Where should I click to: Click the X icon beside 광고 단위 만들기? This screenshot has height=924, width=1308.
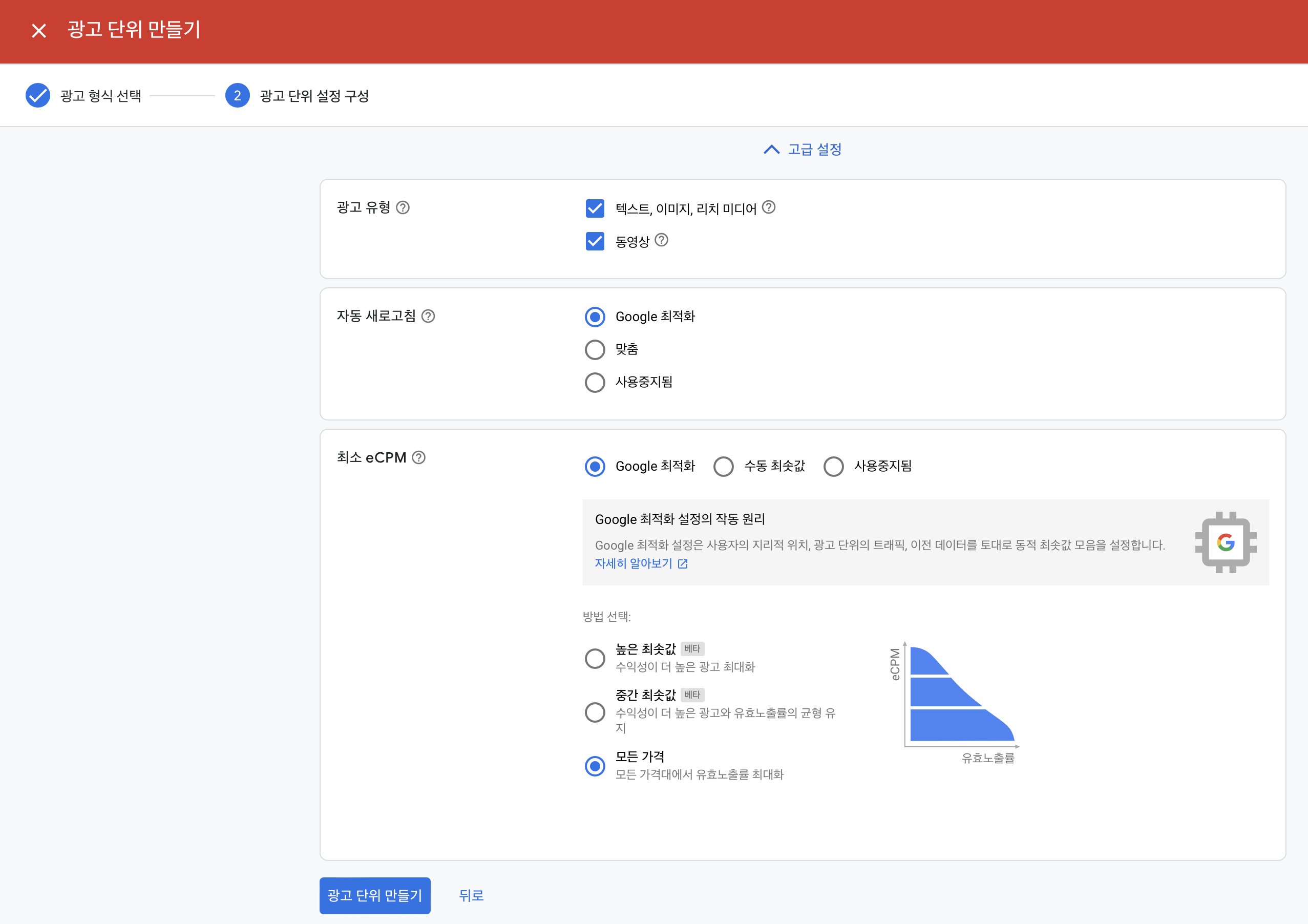[x=39, y=30]
